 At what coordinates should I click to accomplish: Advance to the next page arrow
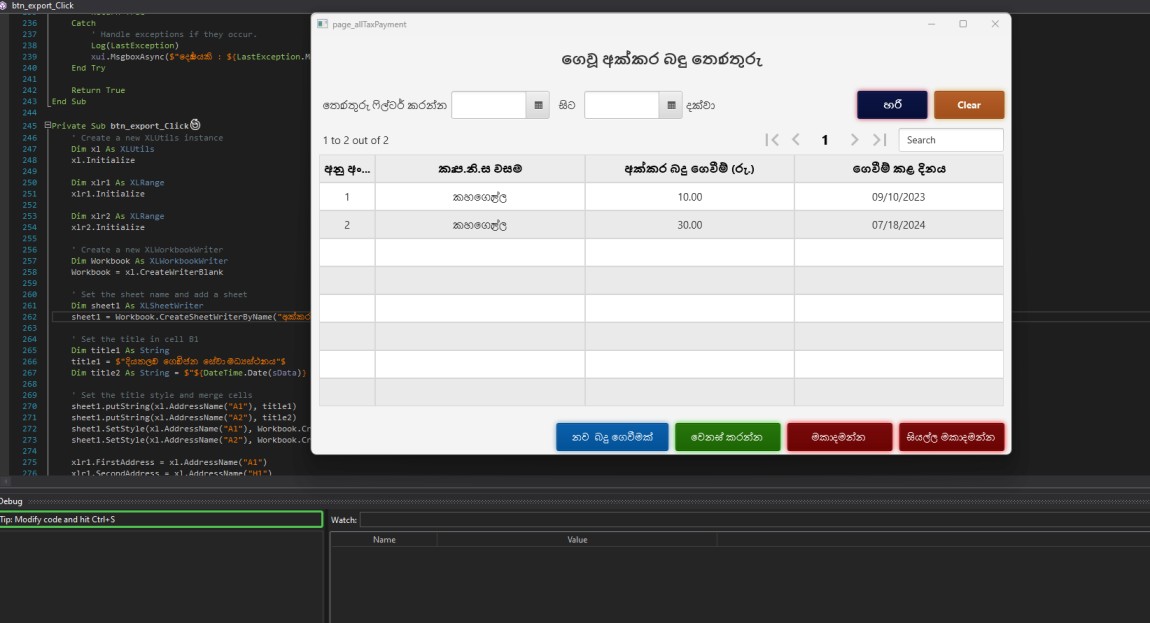(854, 140)
